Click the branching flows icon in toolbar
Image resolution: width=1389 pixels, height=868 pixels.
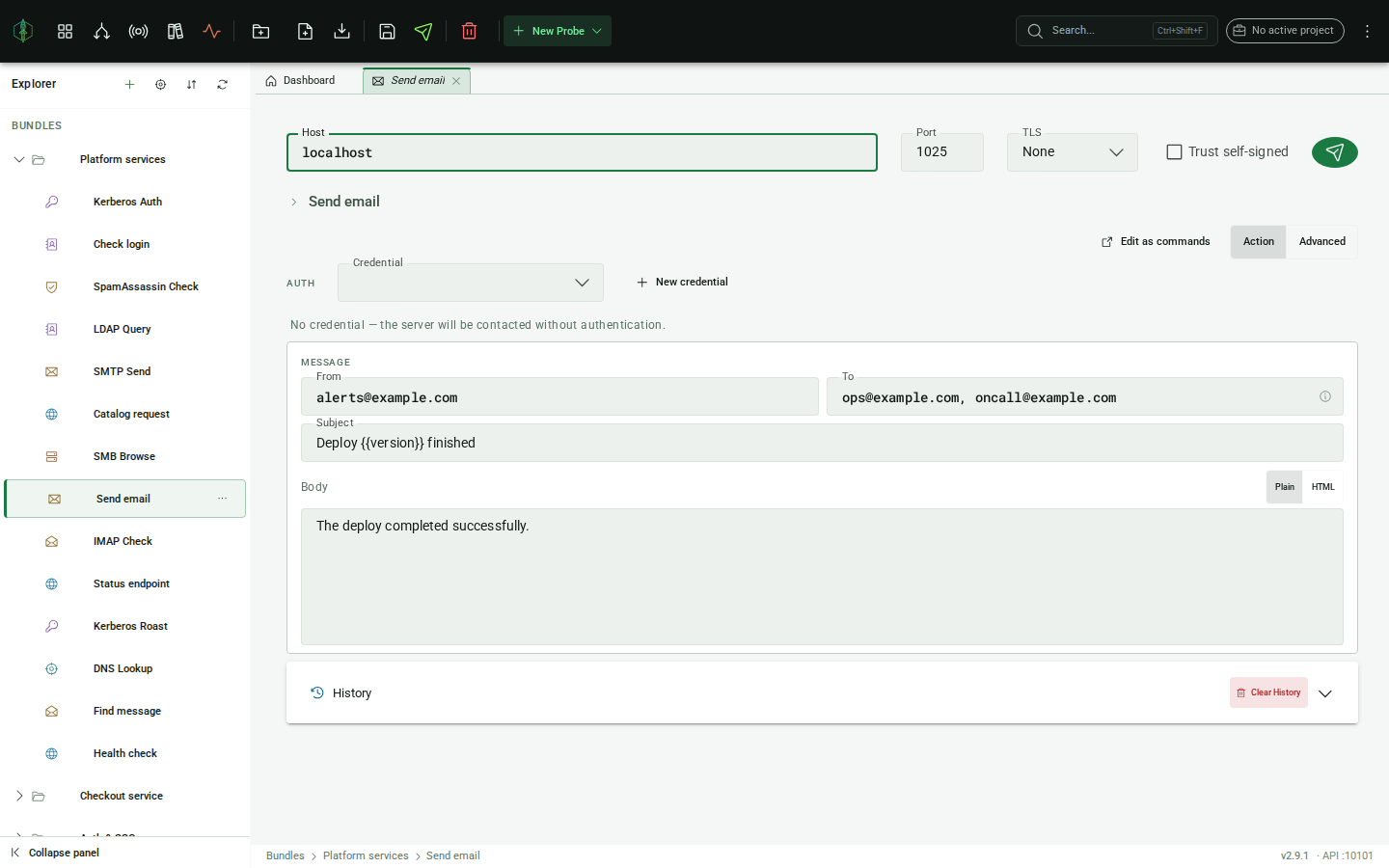click(x=101, y=31)
